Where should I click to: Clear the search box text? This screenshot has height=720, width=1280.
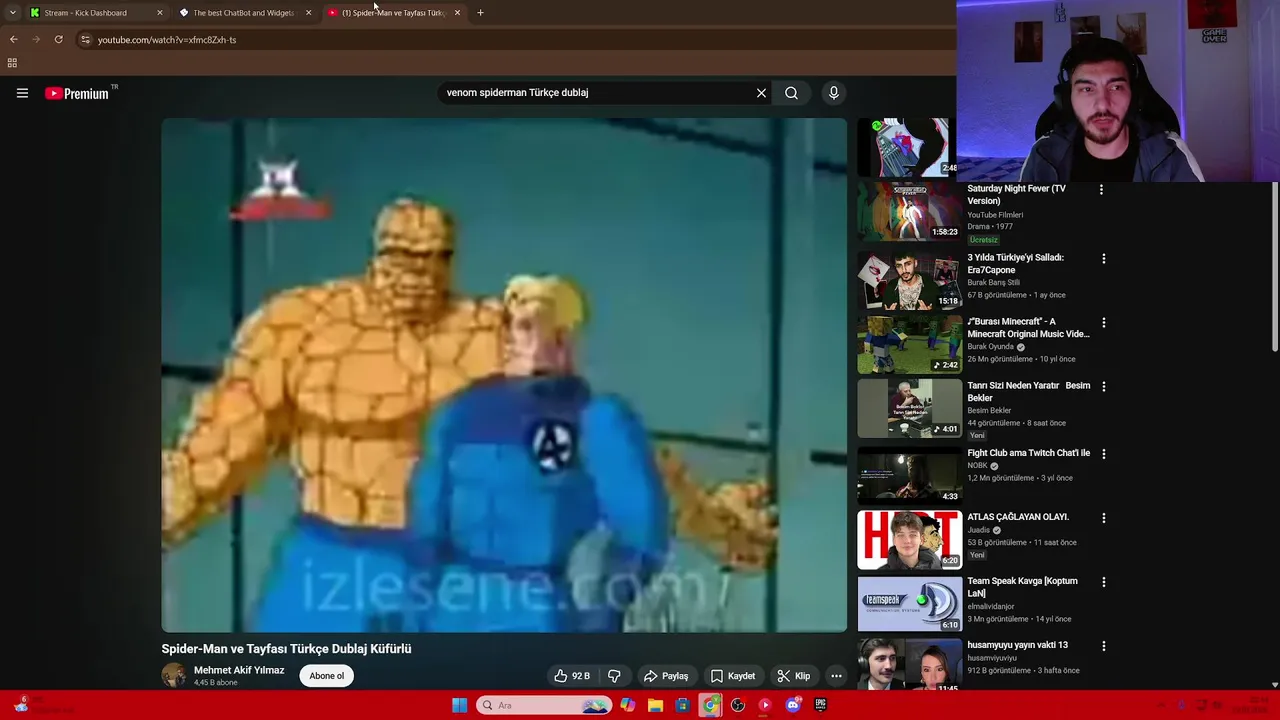pyautogui.click(x=761, y=93)
